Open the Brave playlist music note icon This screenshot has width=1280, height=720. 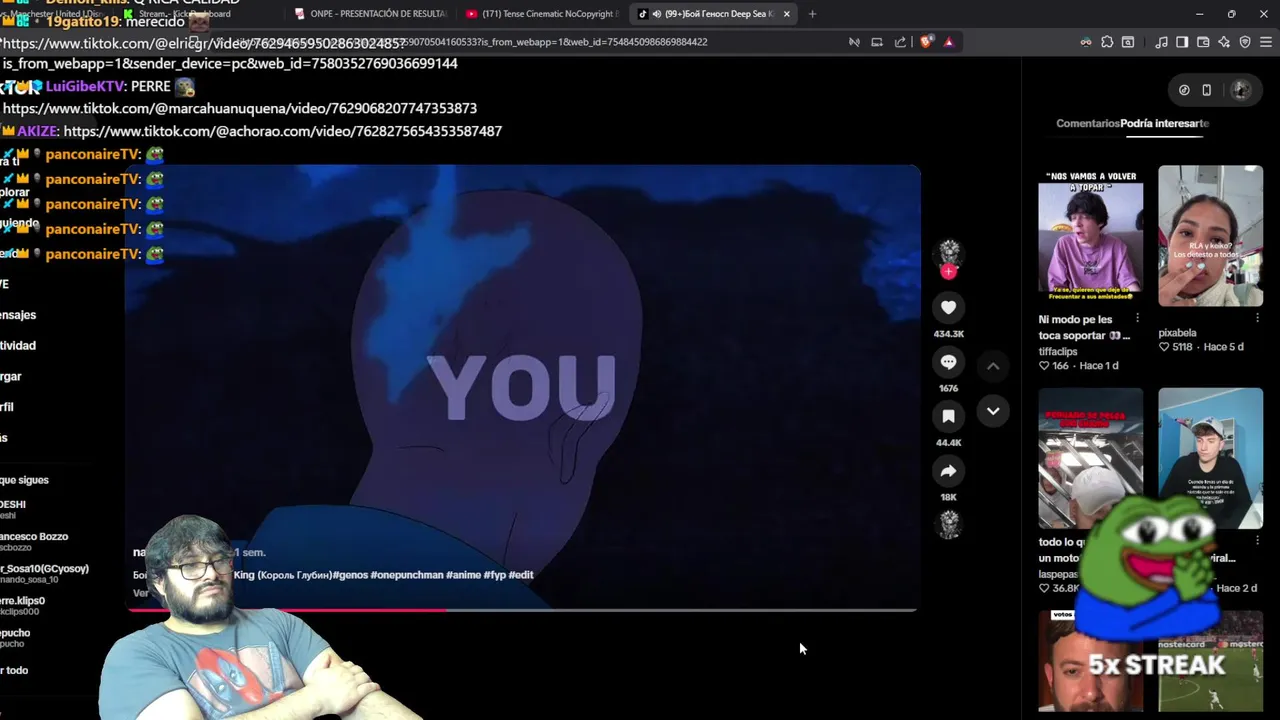1161,42
